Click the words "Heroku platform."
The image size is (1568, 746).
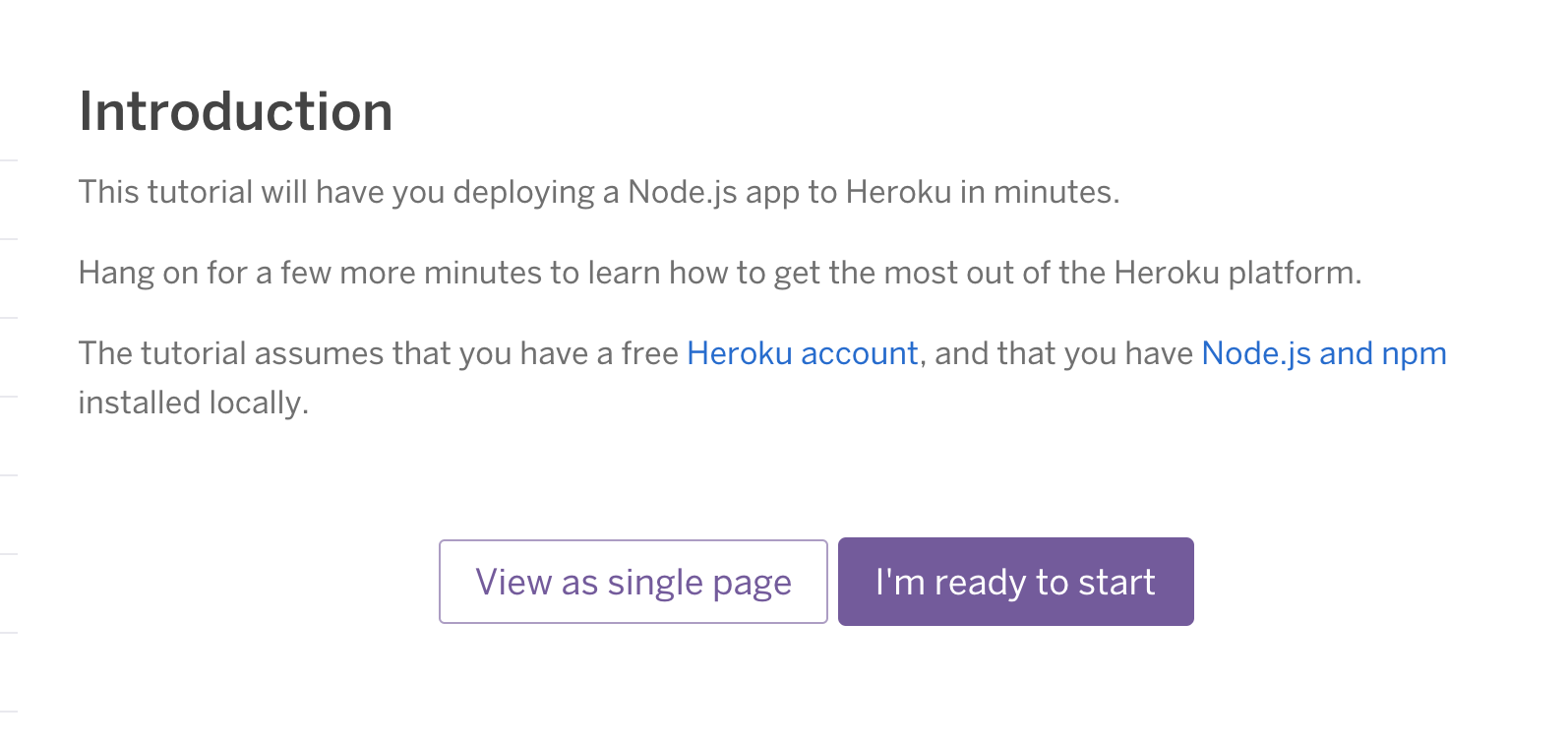(1238, 273)
